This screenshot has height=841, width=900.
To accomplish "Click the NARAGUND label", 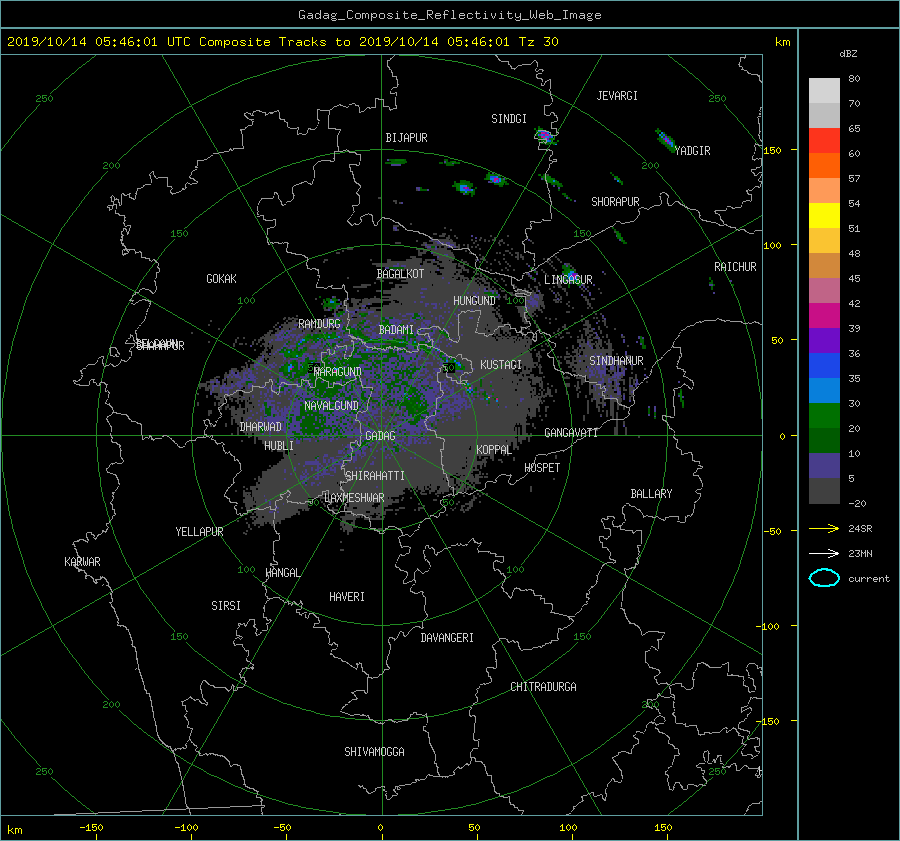I will tap(338, 372).
